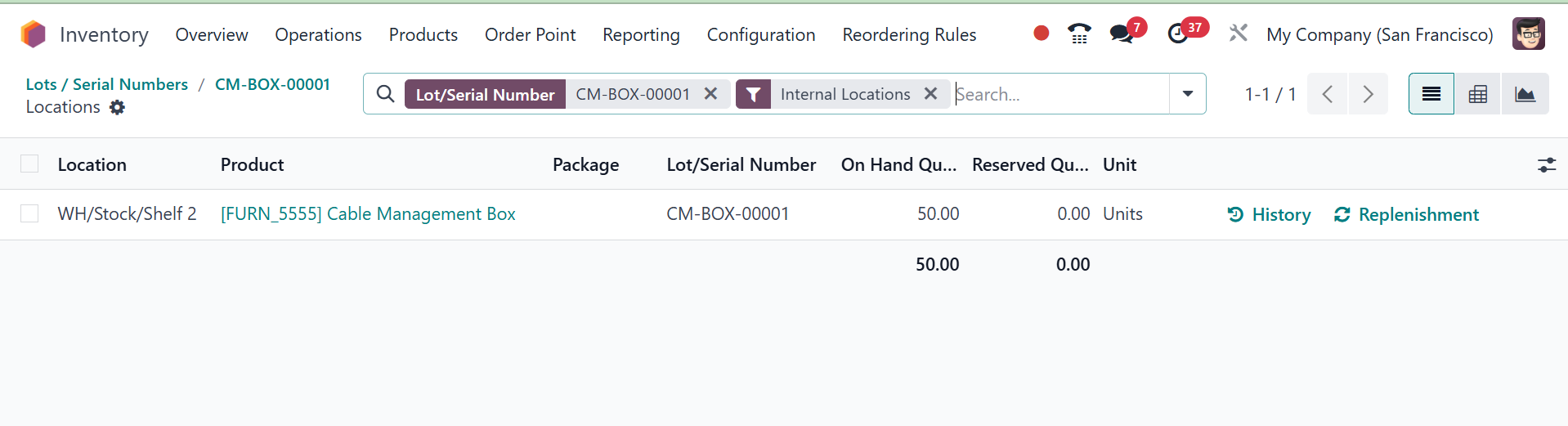Open the conversations chat icon with badge 7
The image size is (1568, 426).
click(1122, 34)
